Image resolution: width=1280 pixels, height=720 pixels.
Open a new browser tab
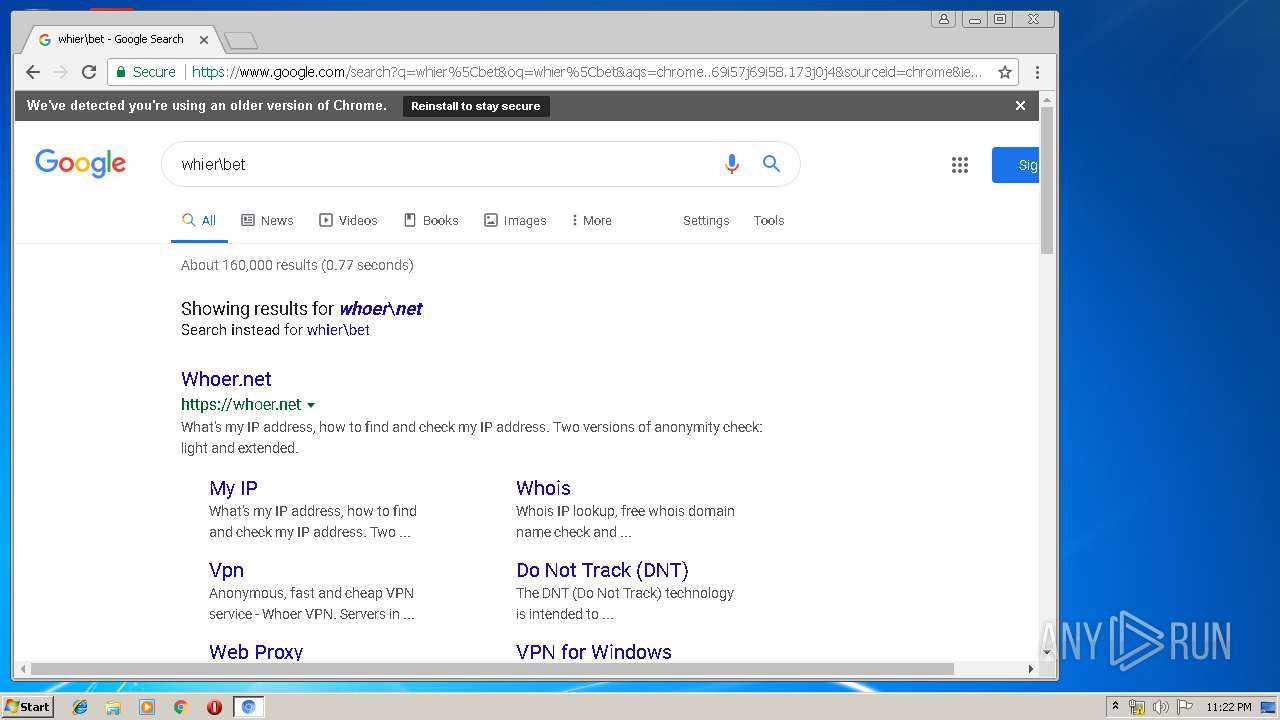coord(241,40)
